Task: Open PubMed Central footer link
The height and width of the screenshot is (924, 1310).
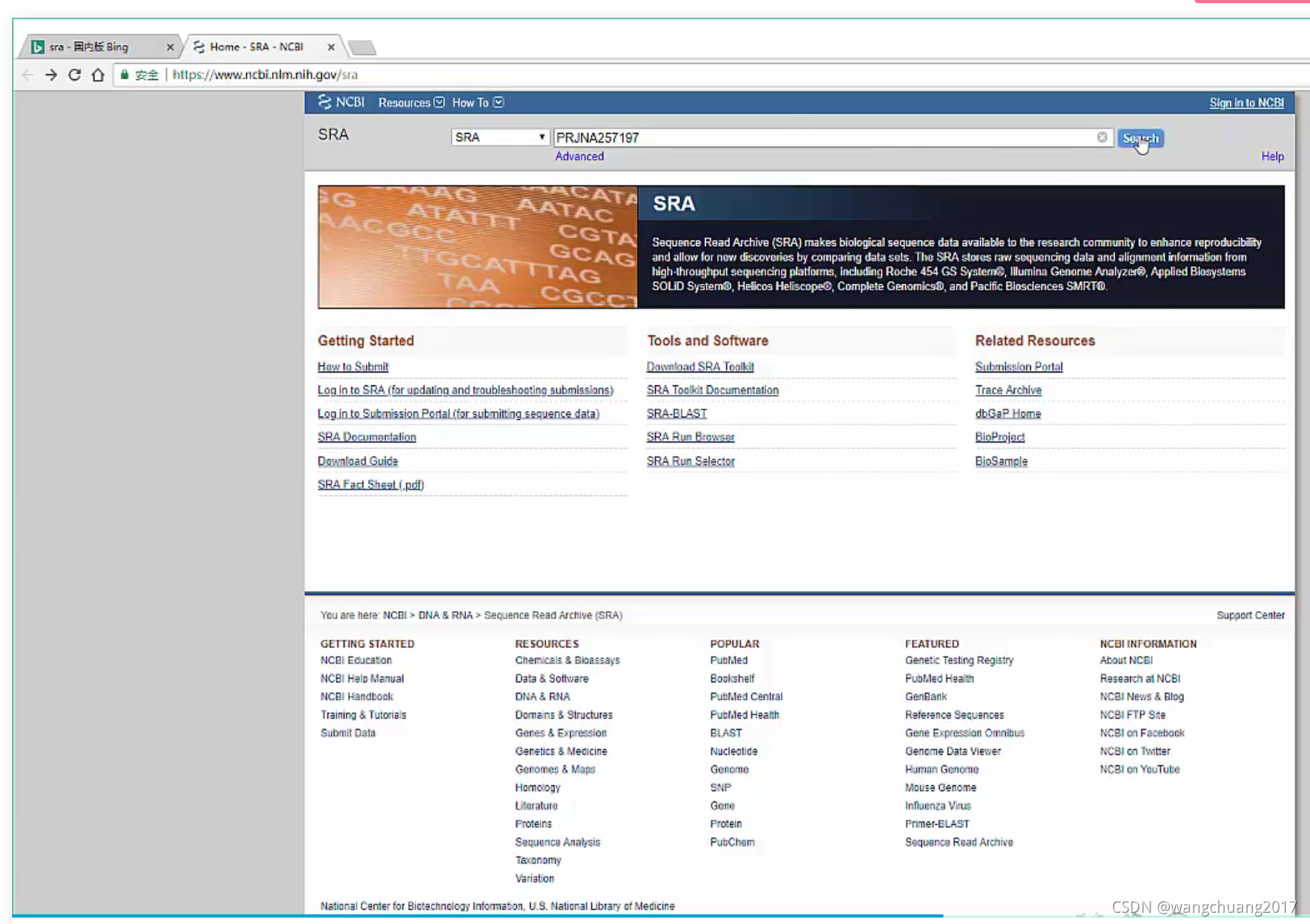Action: pyautogui.click(x=746, y=697)
